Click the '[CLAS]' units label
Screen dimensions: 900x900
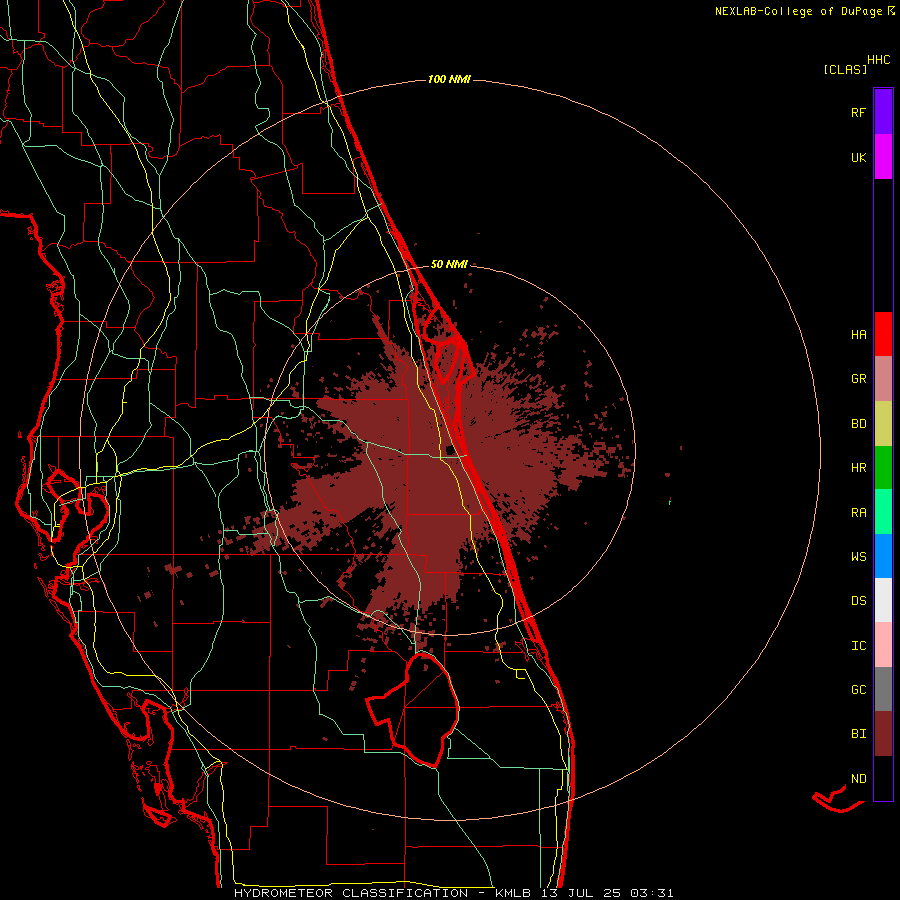(845, 70)
